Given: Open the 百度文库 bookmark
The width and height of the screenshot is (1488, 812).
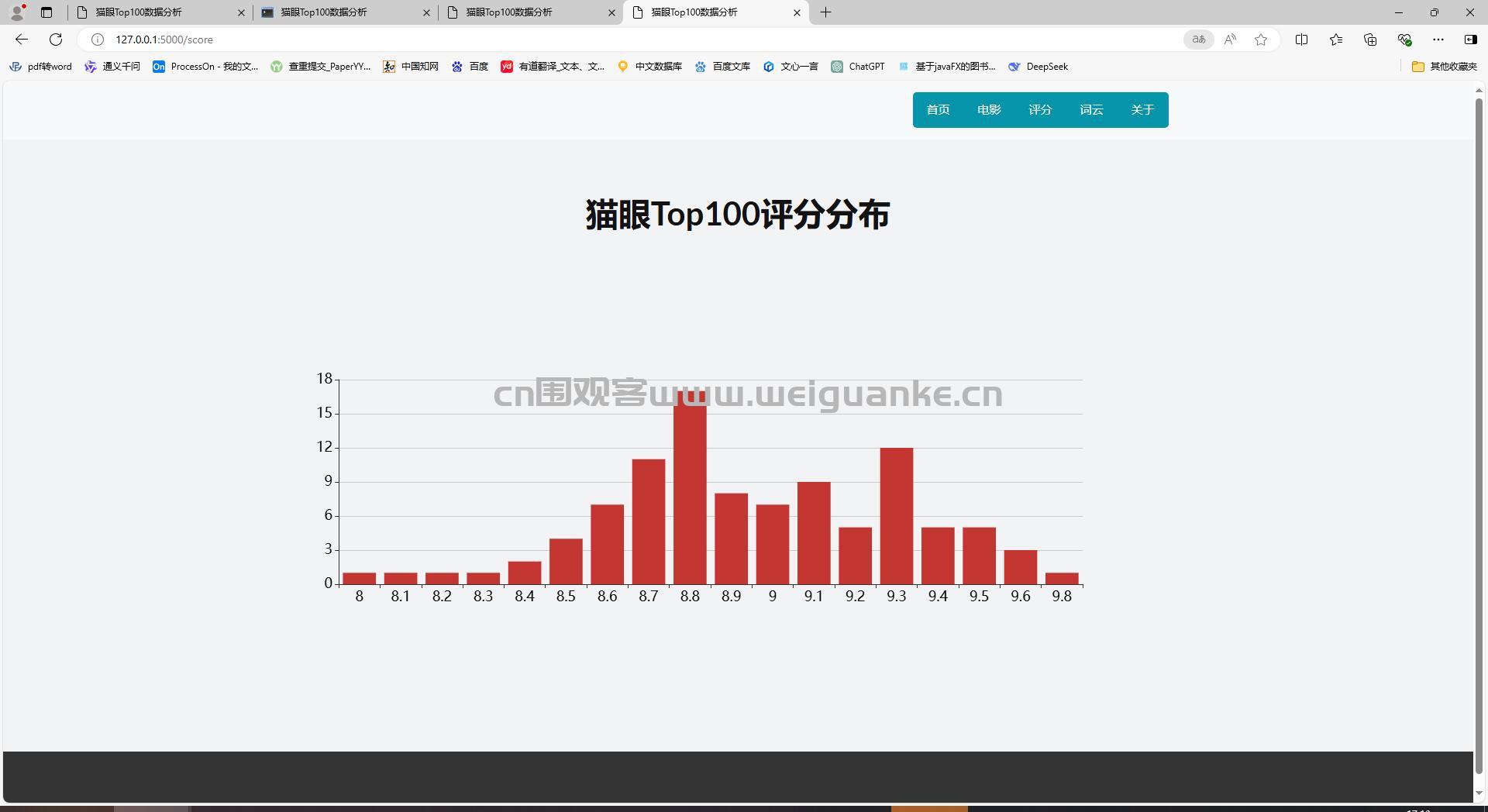Looking at the screenshot, I should pos(723,67).
